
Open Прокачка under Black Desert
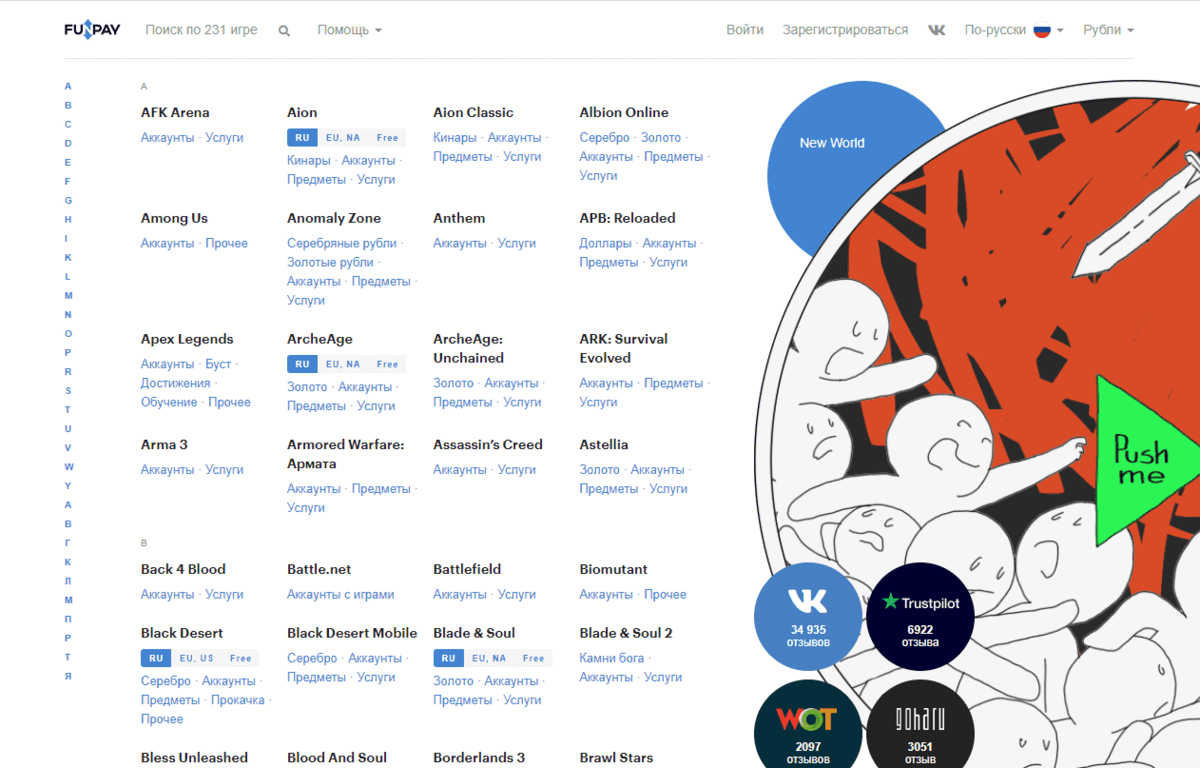click(x=238, y=700)
